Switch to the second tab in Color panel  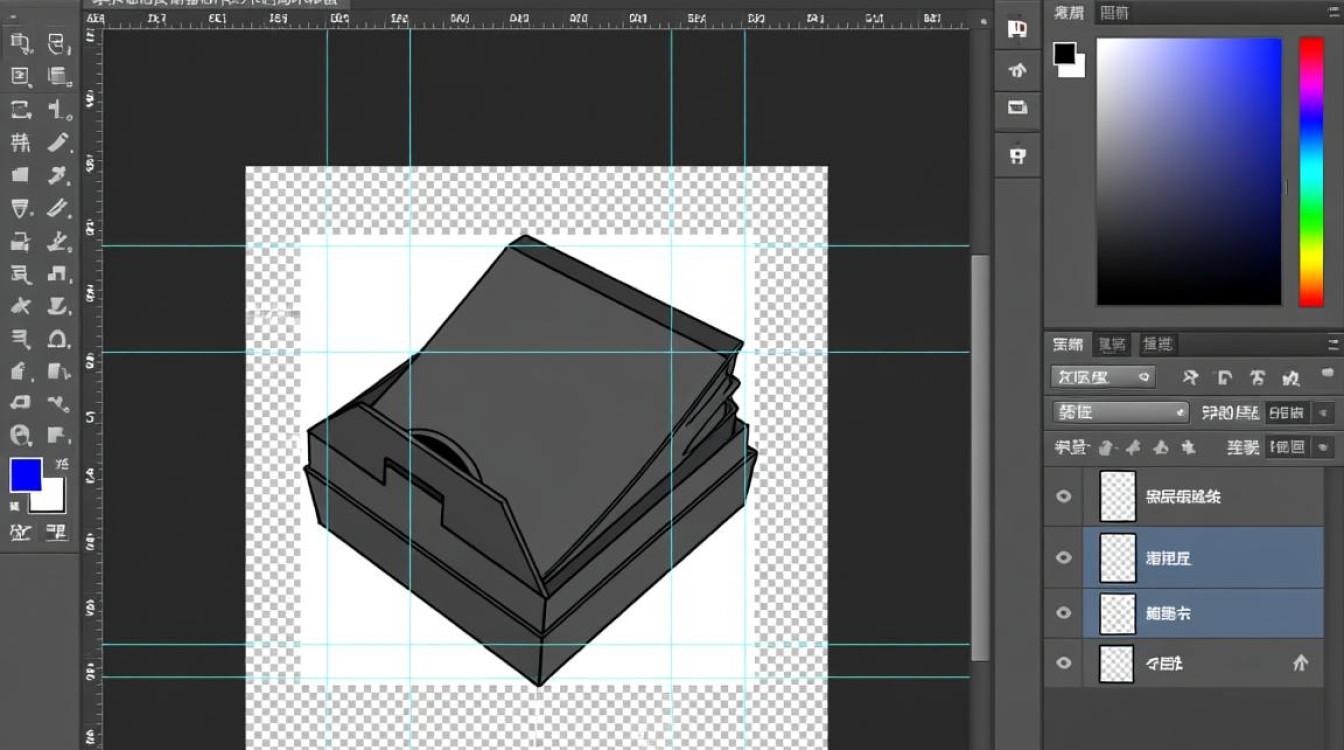(x=1115, y=12)
